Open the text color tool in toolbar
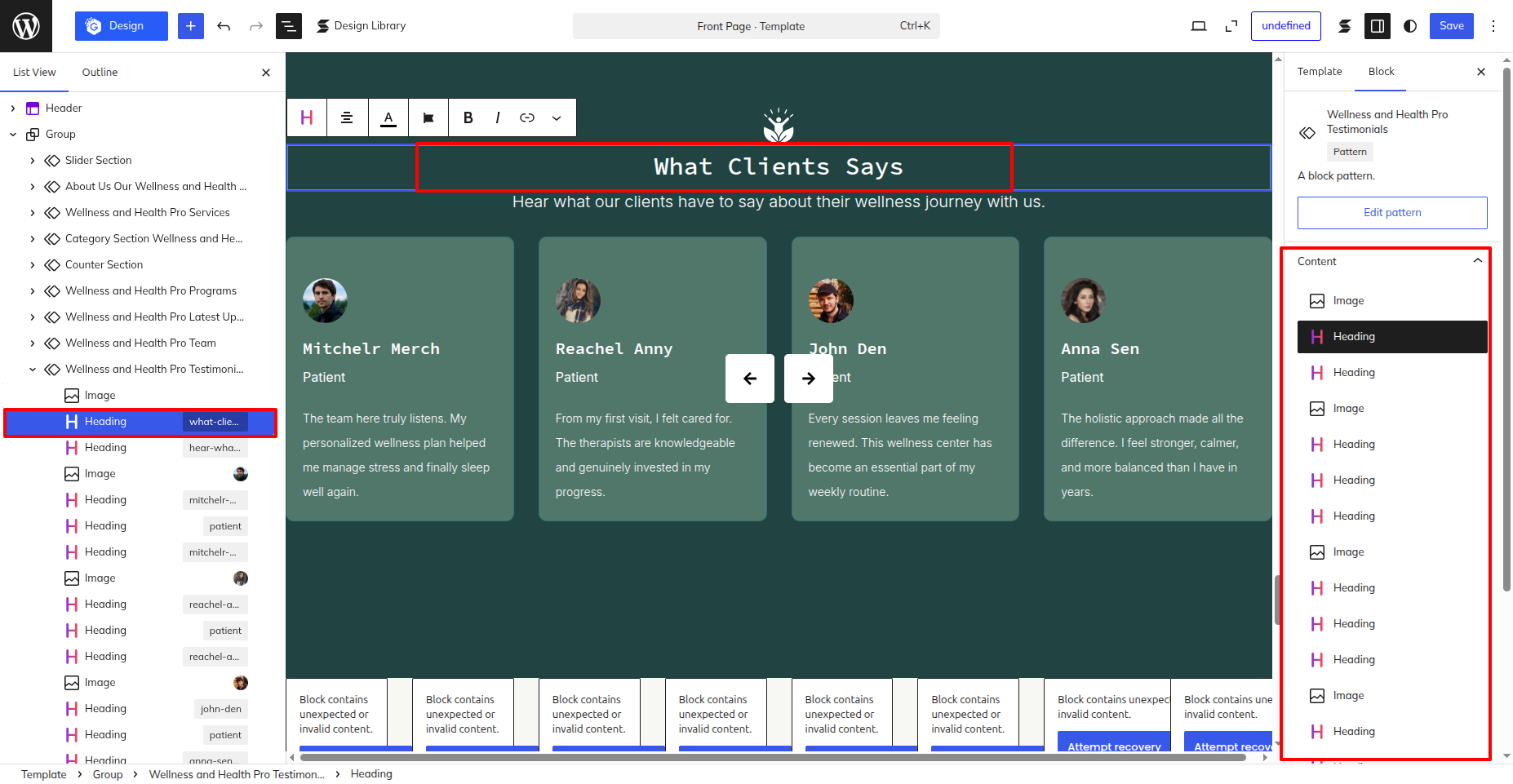The width and height of the screenshot is (1513, 784). [388, 117]
